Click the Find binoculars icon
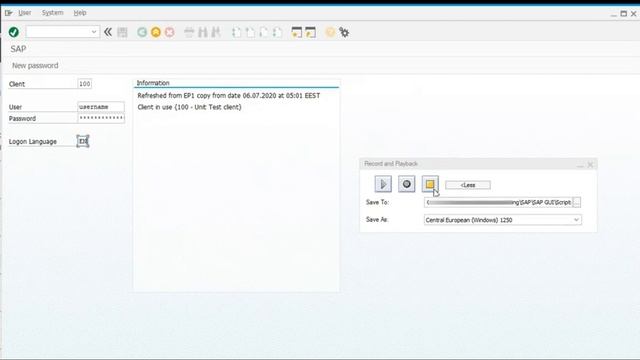Screen dimensions: 640x360 coord(202,32)
